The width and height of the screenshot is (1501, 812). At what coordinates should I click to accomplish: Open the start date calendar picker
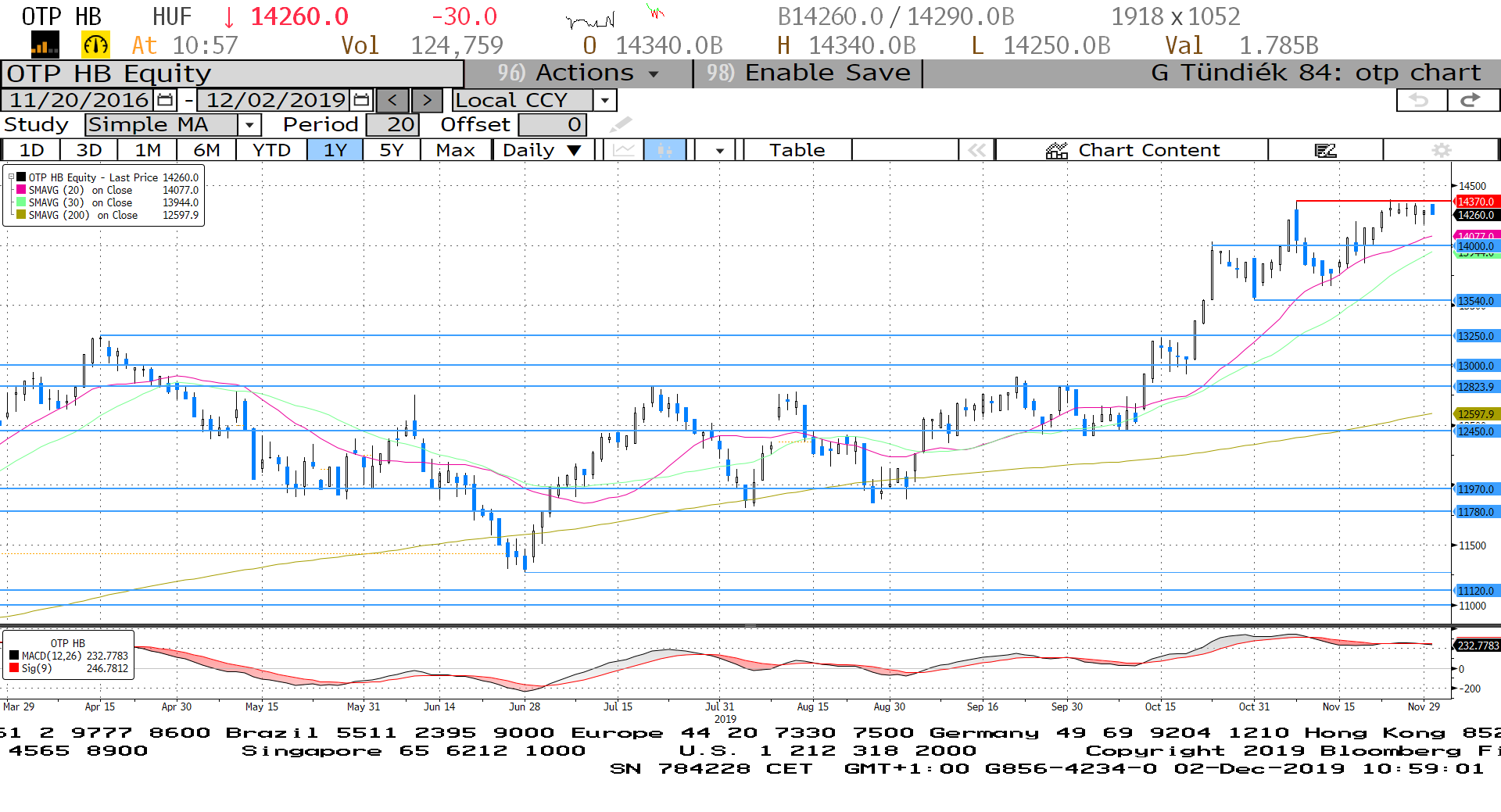[x=165, y=100]
